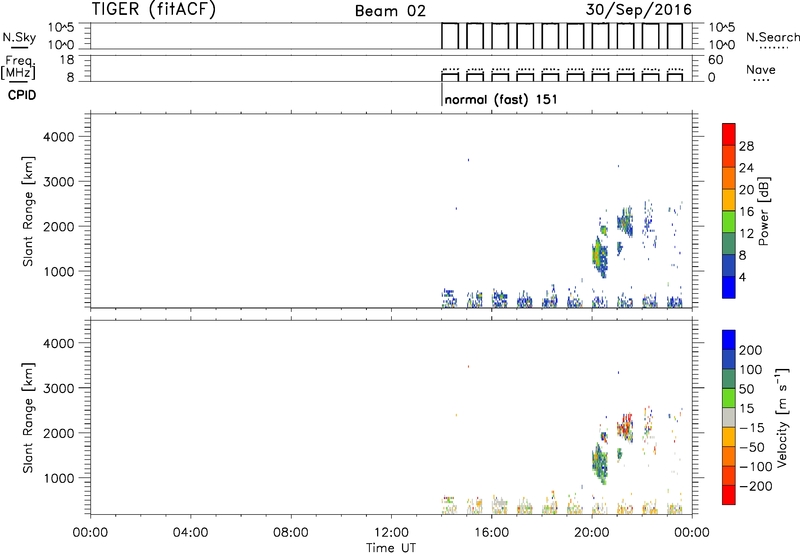
Task: Click the 08:00 time tick label
Action: coord(290,533)
